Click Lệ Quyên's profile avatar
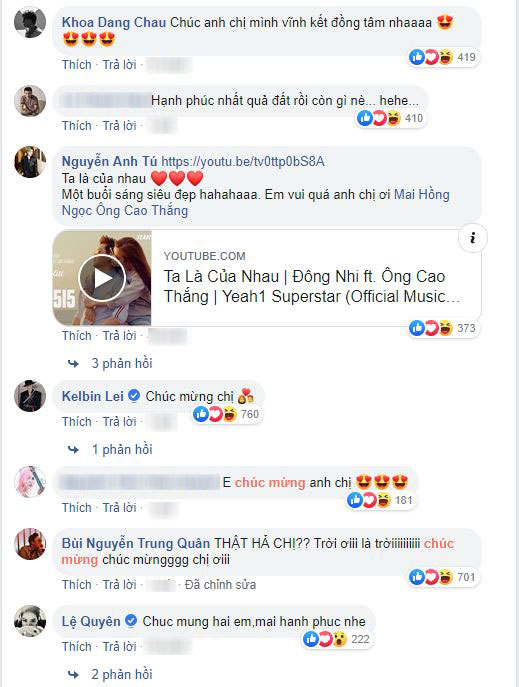Image resolution: width=519 pixels, height=687 pixels. pos(30,621)
